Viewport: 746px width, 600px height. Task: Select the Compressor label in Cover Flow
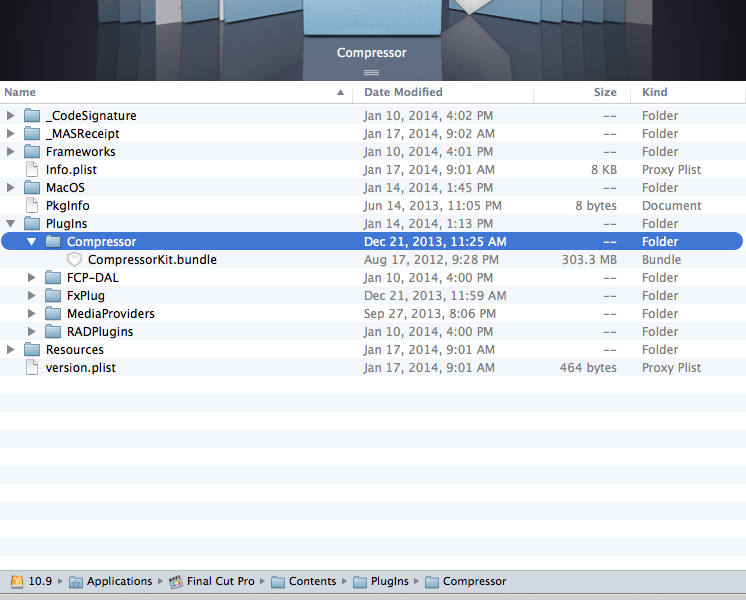click(372, 52)
